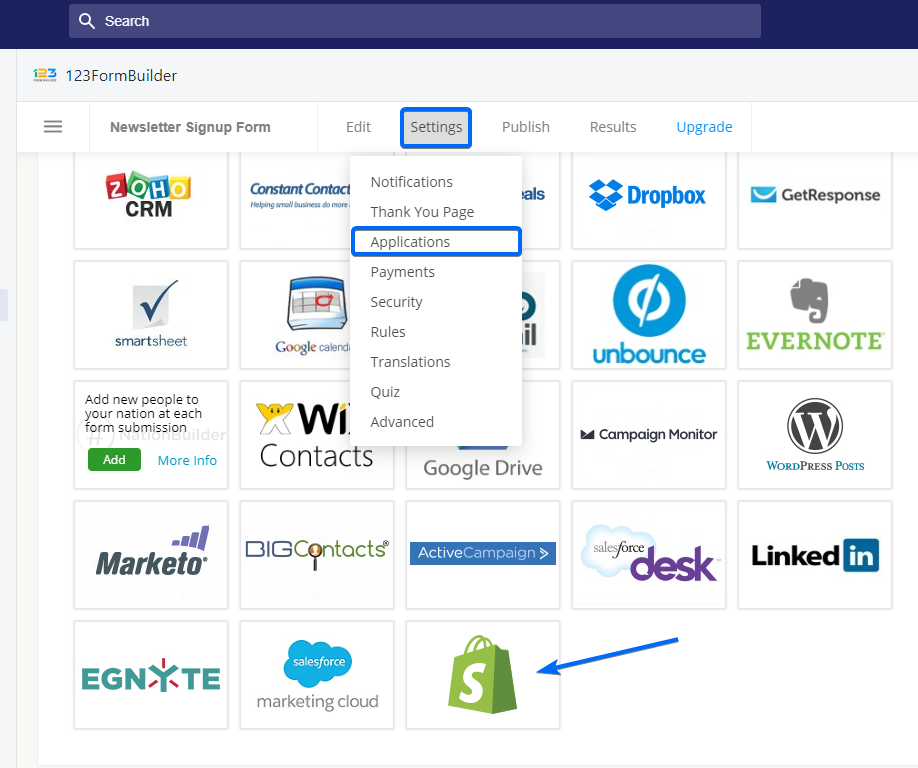The width and height of the screenshot is (918, 768).
Task: Switch to the Publish tab
Action: pos(525,127)
